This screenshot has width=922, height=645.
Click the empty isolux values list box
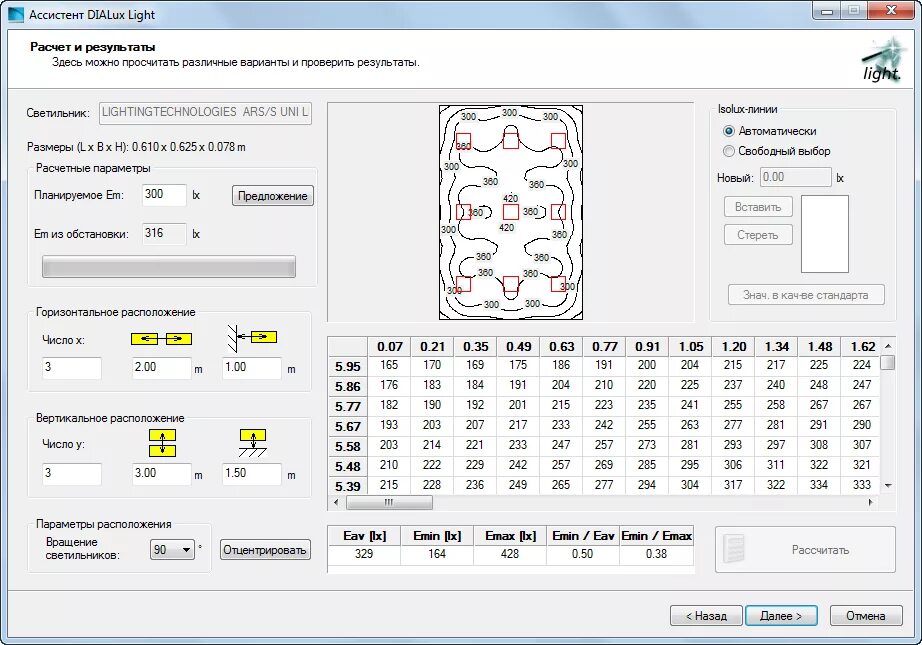824,234
